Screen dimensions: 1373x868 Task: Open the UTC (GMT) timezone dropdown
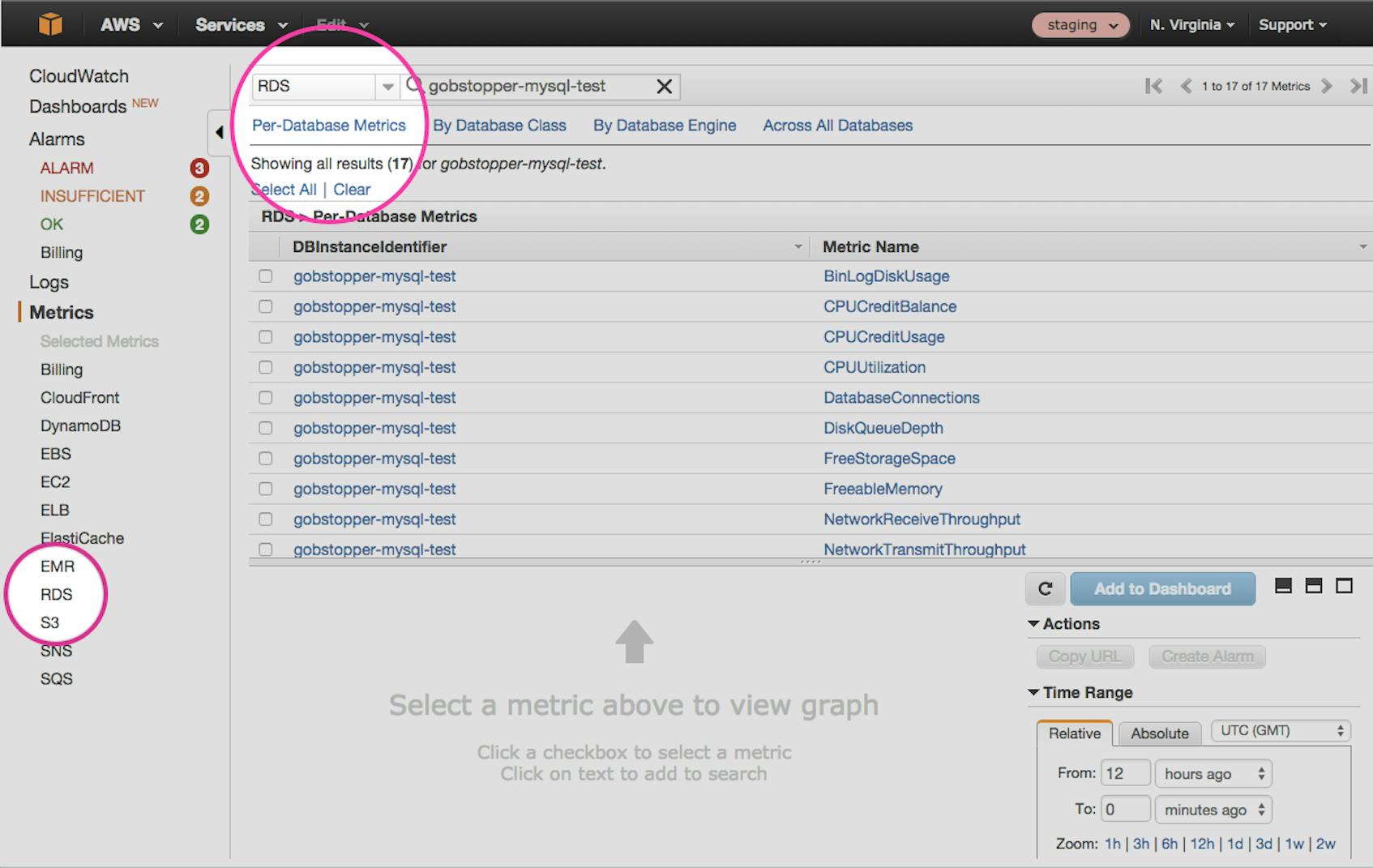coord(1279,730)
